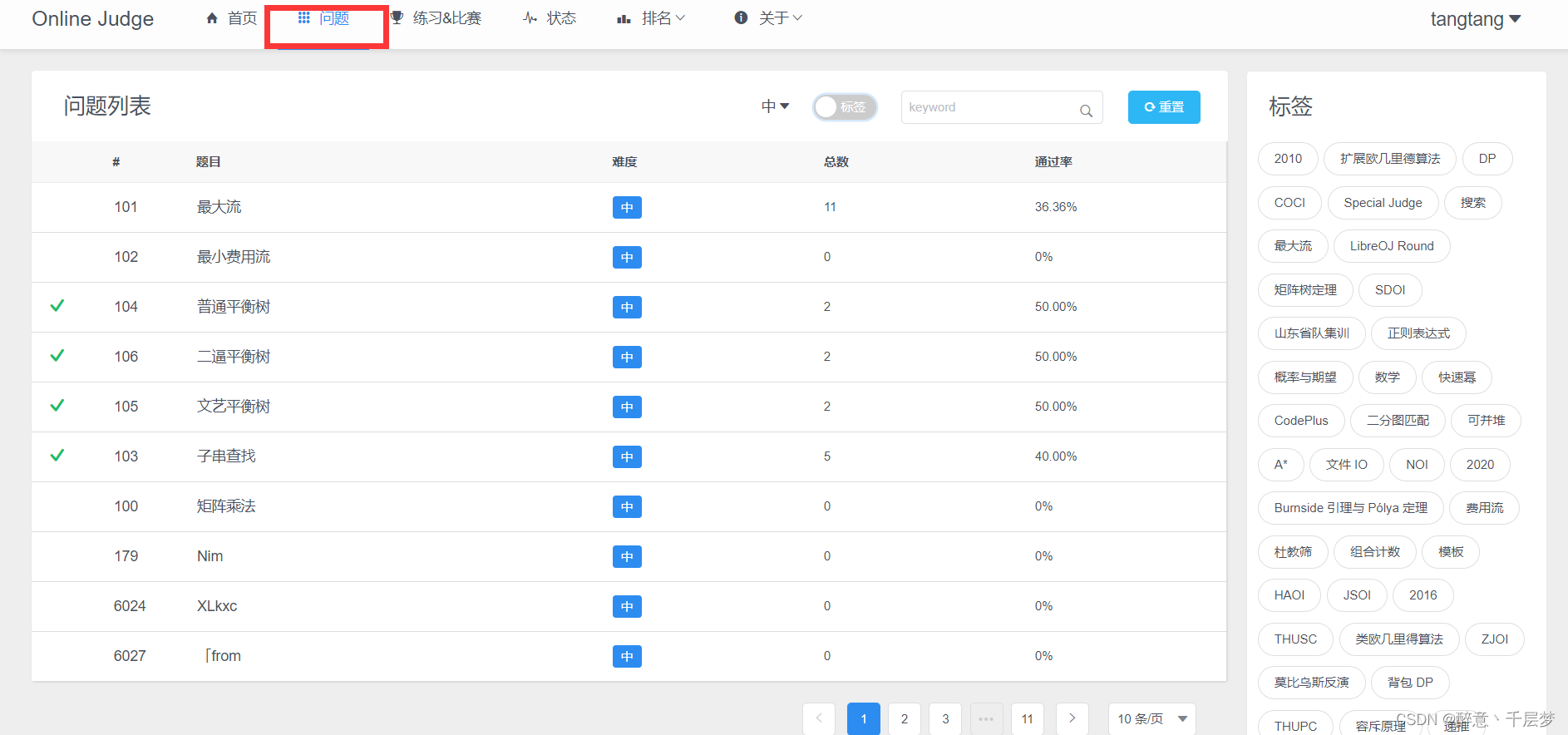The height and width of the screenshot is (735, 1568).
Task: Open the 10 条/页 page size selector
Action: [1151, 719]
